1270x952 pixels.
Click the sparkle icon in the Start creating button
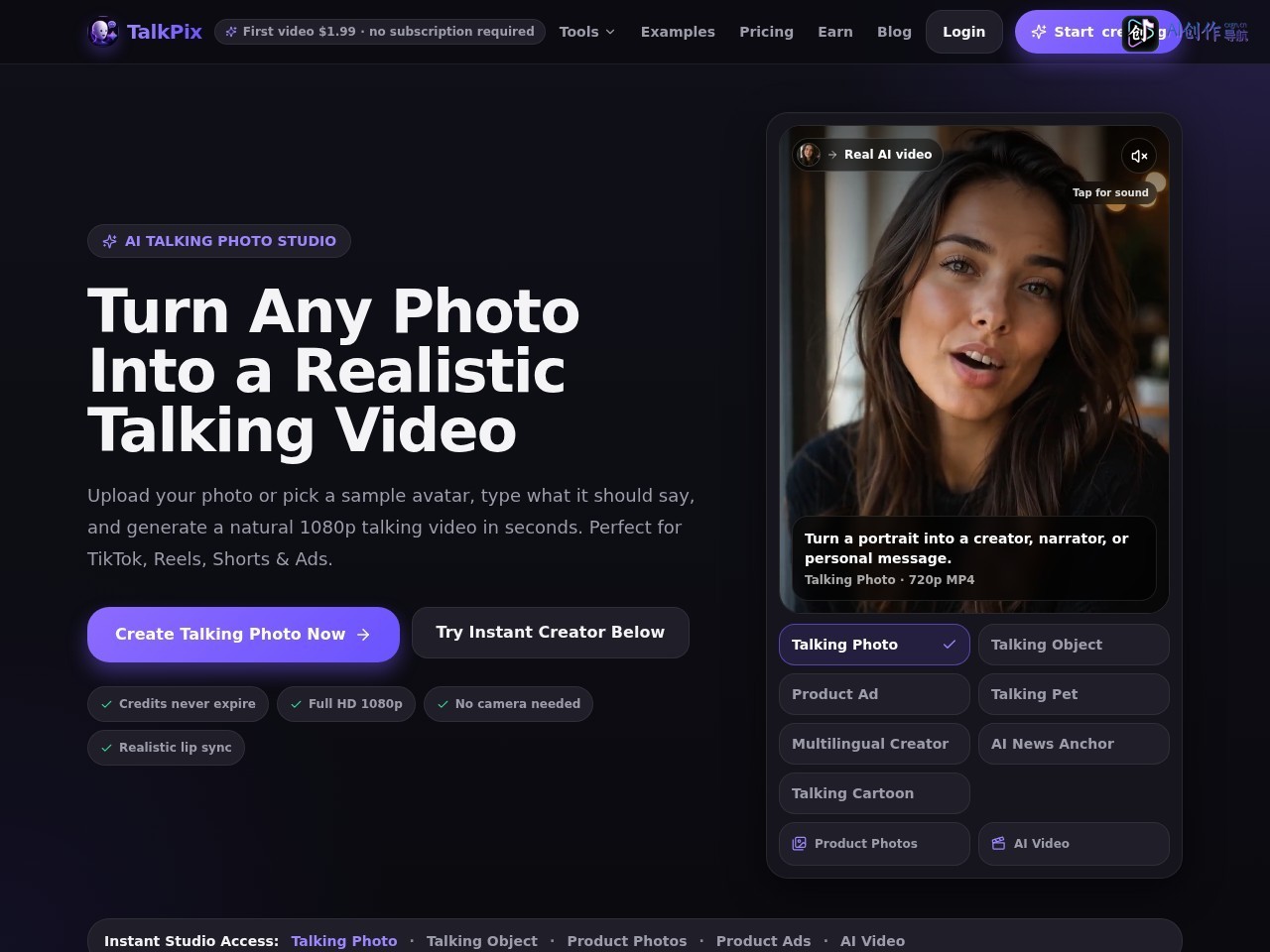click(x=1039, y=32)
